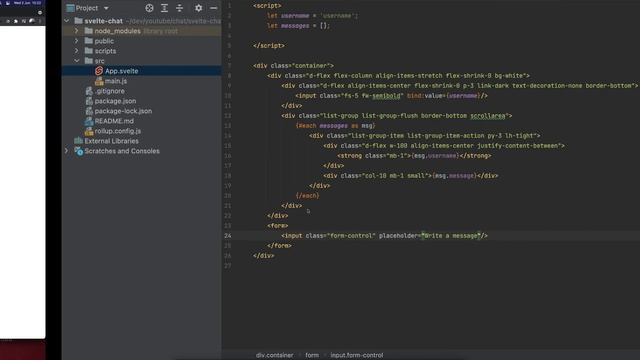Click the 'bind:value' attribute in code
This screenshot has height=360, width=640.
click(424, 96)
